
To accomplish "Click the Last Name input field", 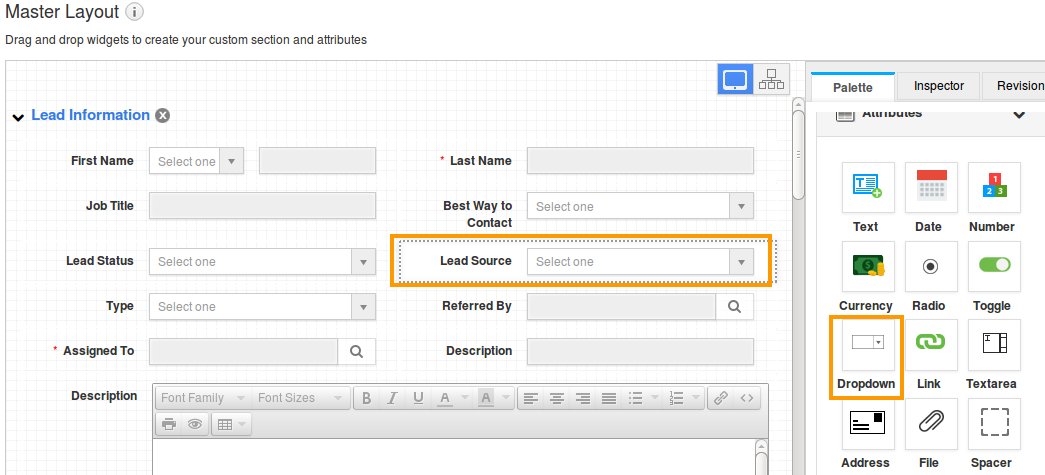I will (x=640, y=161).
